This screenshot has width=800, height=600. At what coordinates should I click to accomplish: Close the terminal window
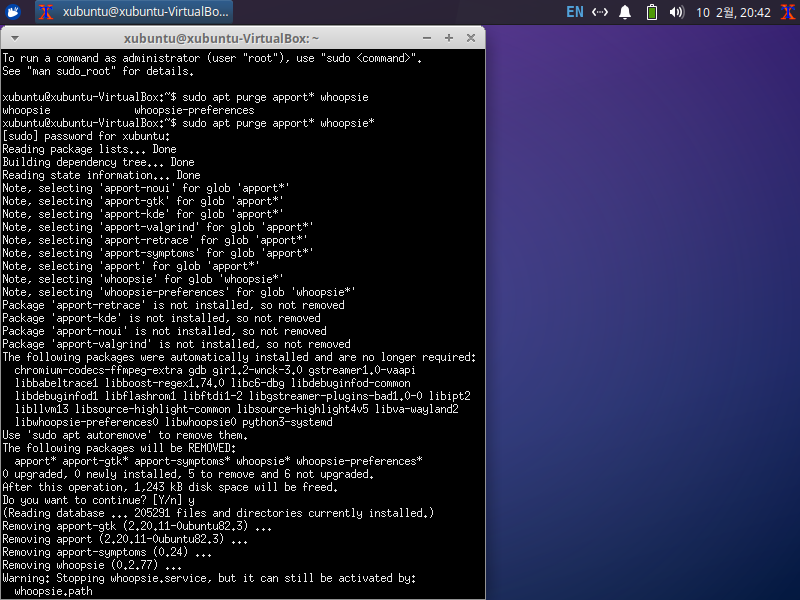tap(471, 38)
